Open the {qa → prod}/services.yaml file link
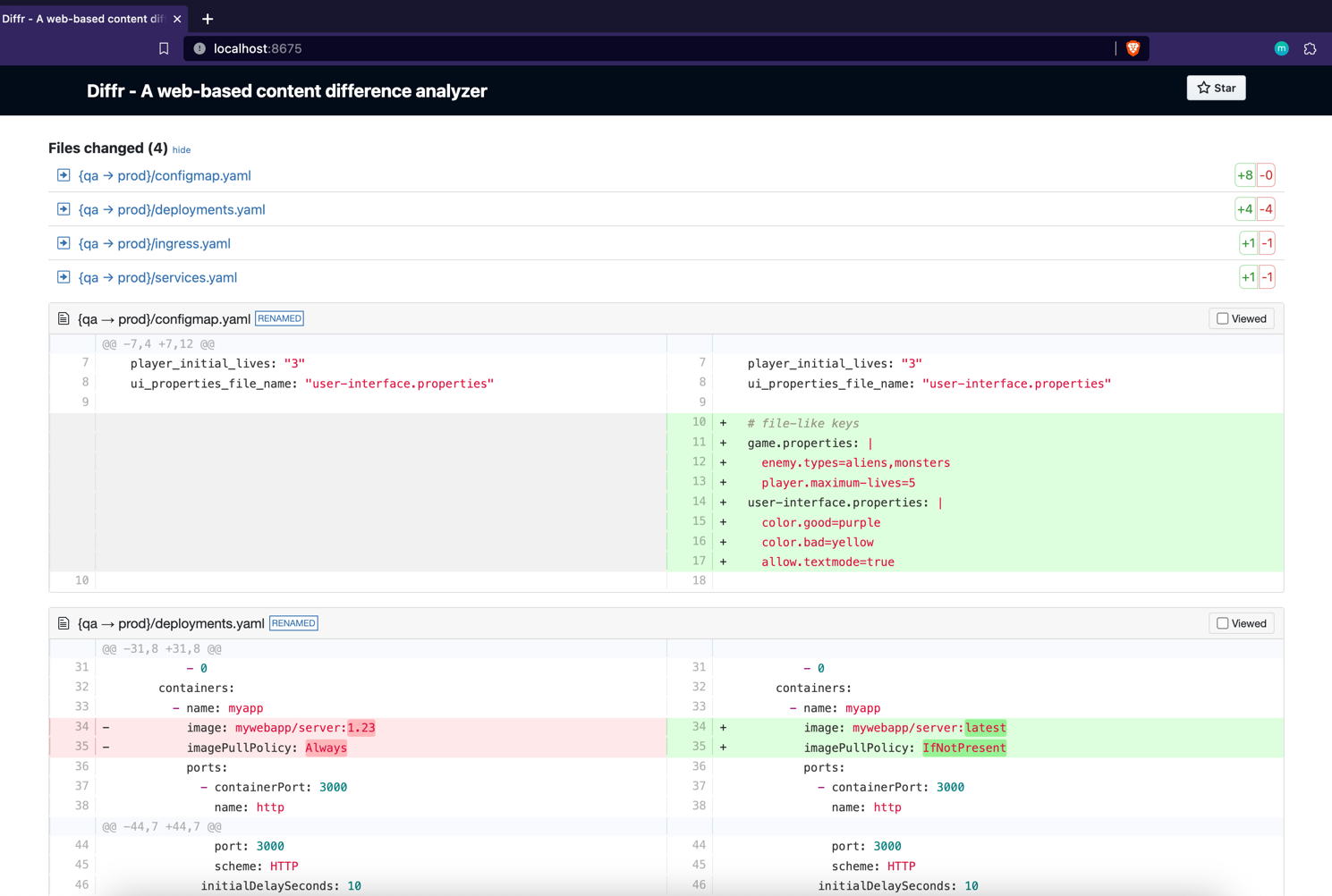 pos(157,277)
